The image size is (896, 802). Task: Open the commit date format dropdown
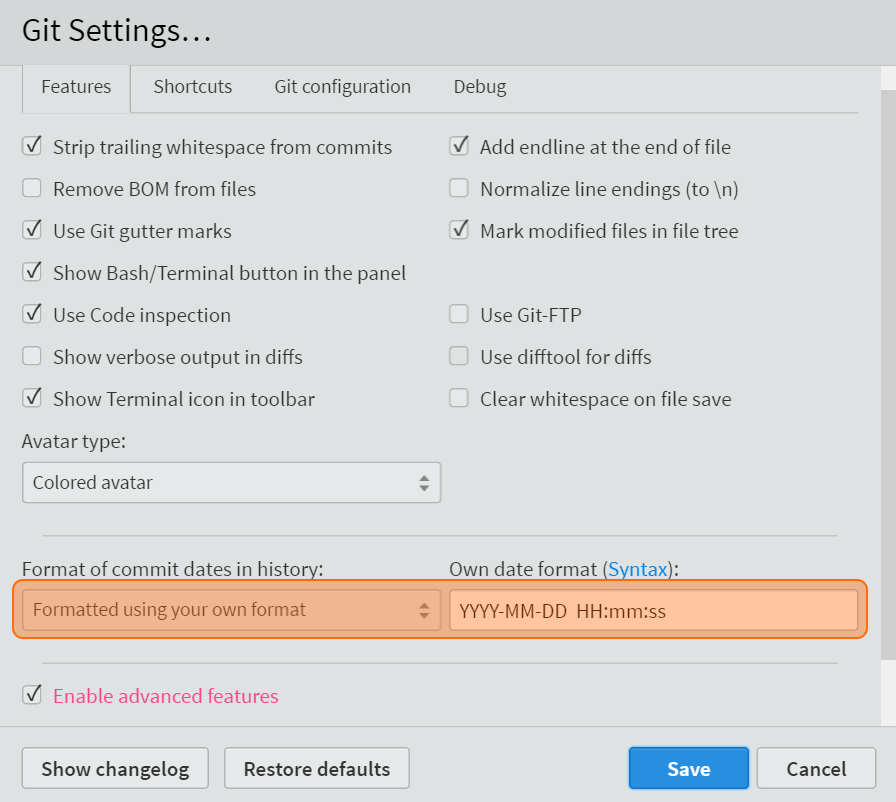pyautogui.click(x=231, y=610)
